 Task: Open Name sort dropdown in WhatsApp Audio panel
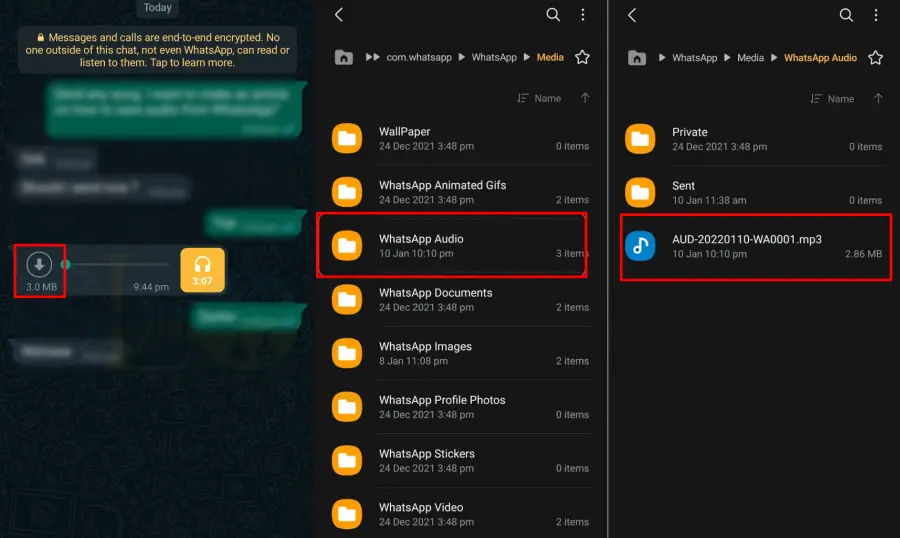point(832,99)
